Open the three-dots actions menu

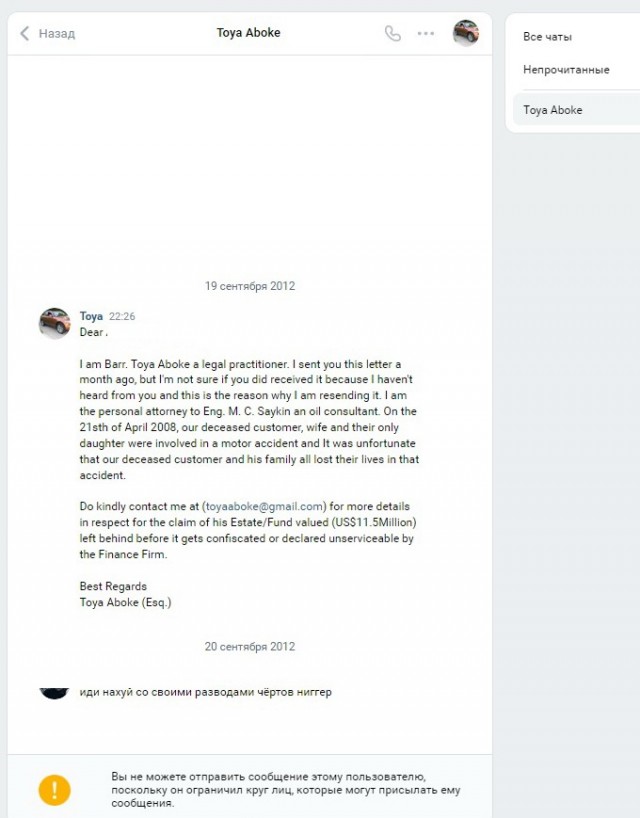(x=426, y=33)
